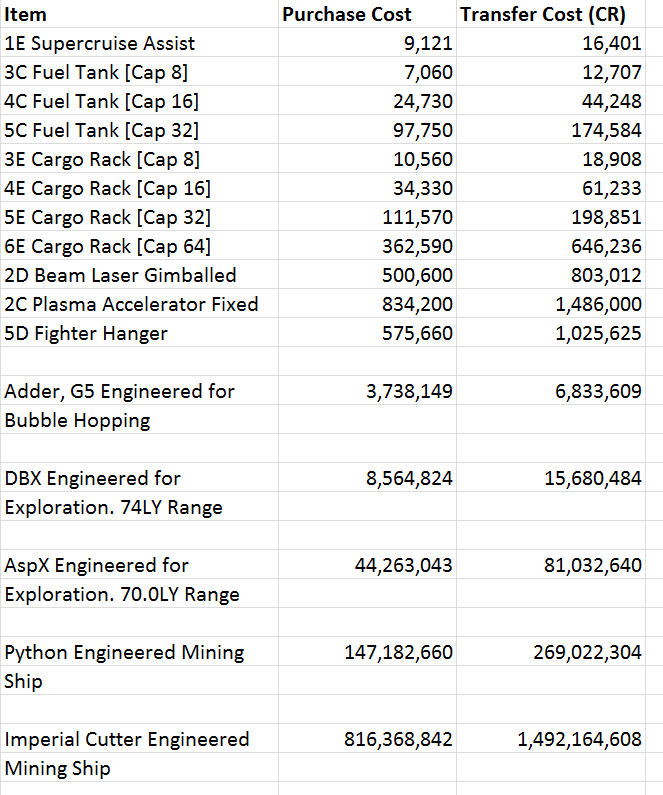Click the purchase cost value 44,263,043
Viewport: 663px width, 795px height.
click(x=403, y=565)
